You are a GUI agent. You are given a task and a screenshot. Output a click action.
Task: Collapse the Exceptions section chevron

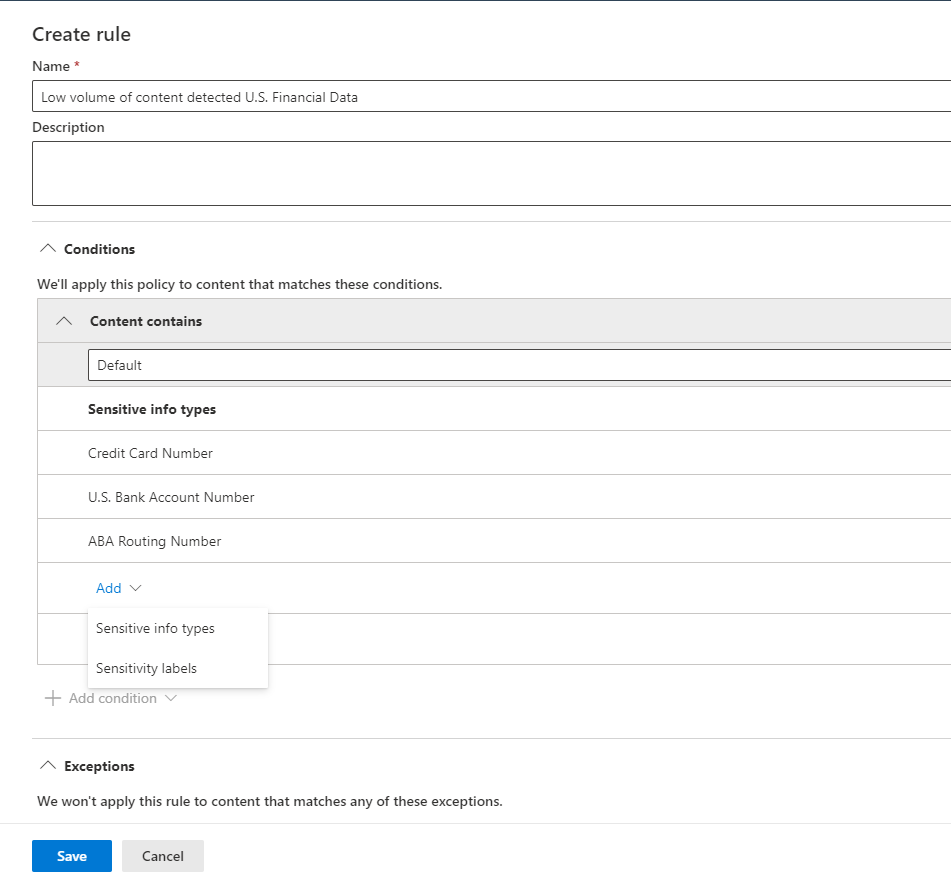(x=47, y=765)
